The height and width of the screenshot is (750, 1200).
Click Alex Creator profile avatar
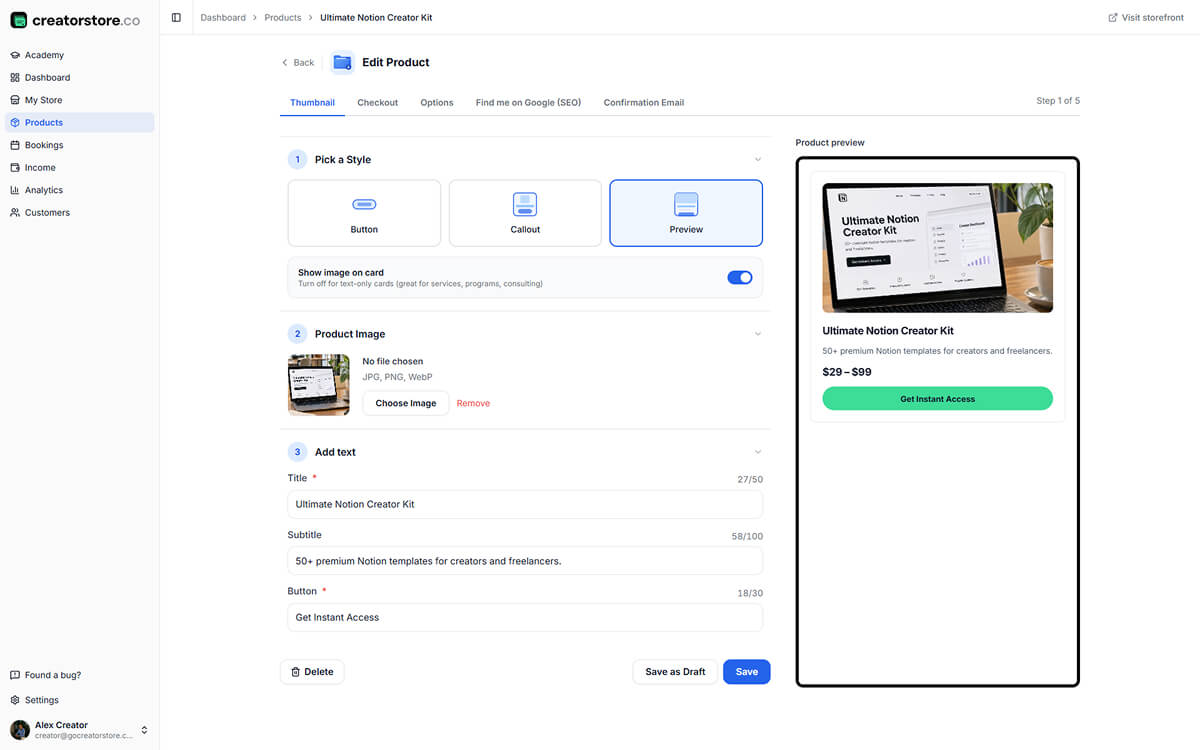(x=20, y=730)
